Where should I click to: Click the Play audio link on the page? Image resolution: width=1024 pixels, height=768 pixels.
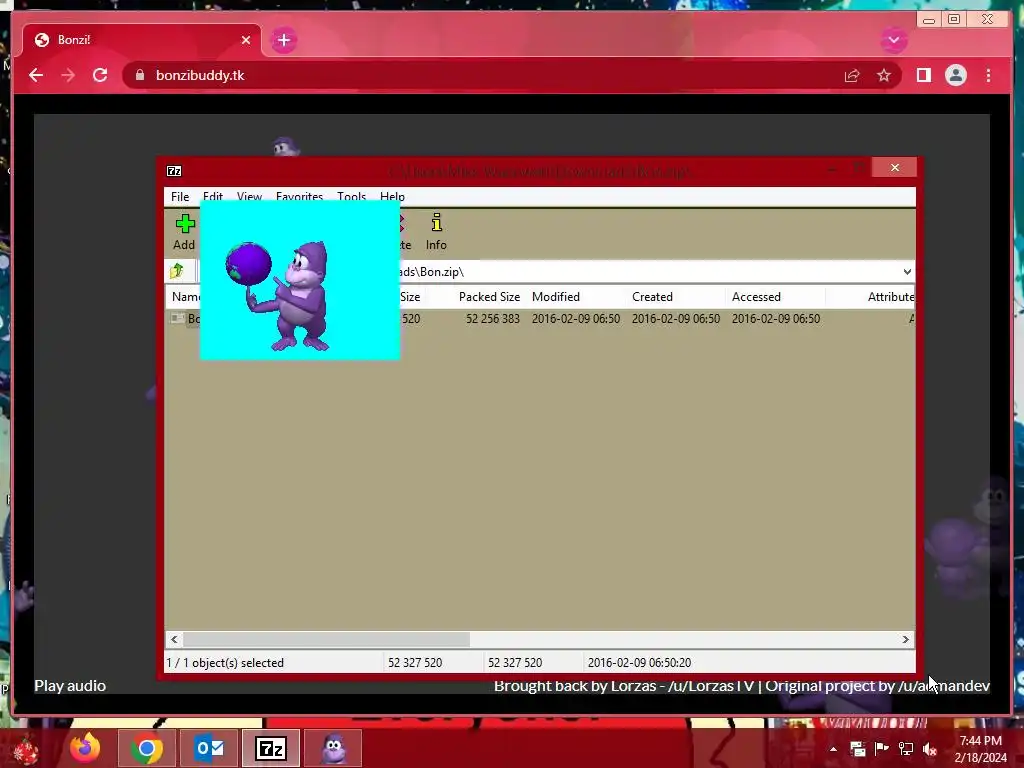point(70,686)
